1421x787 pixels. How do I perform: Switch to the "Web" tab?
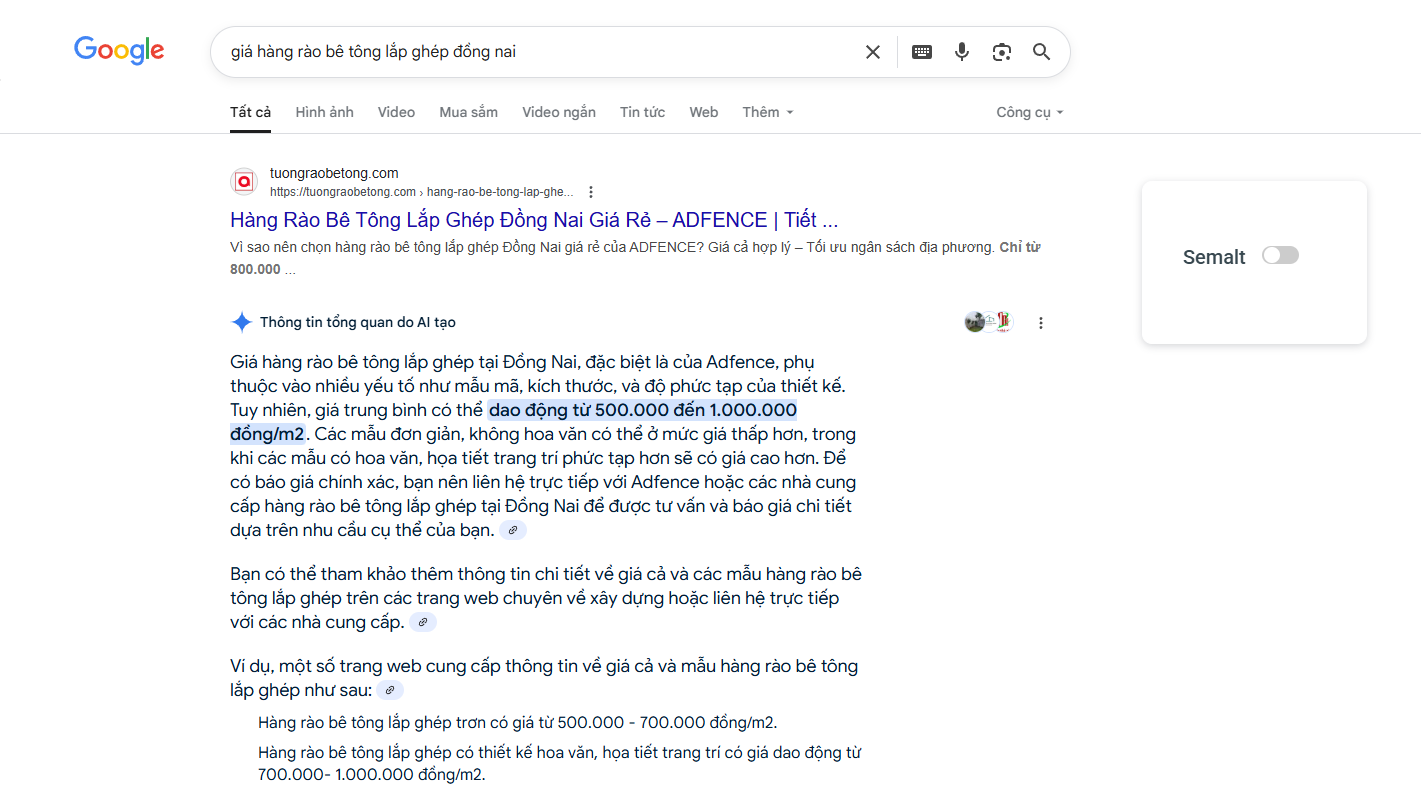(x=704, y=112)
